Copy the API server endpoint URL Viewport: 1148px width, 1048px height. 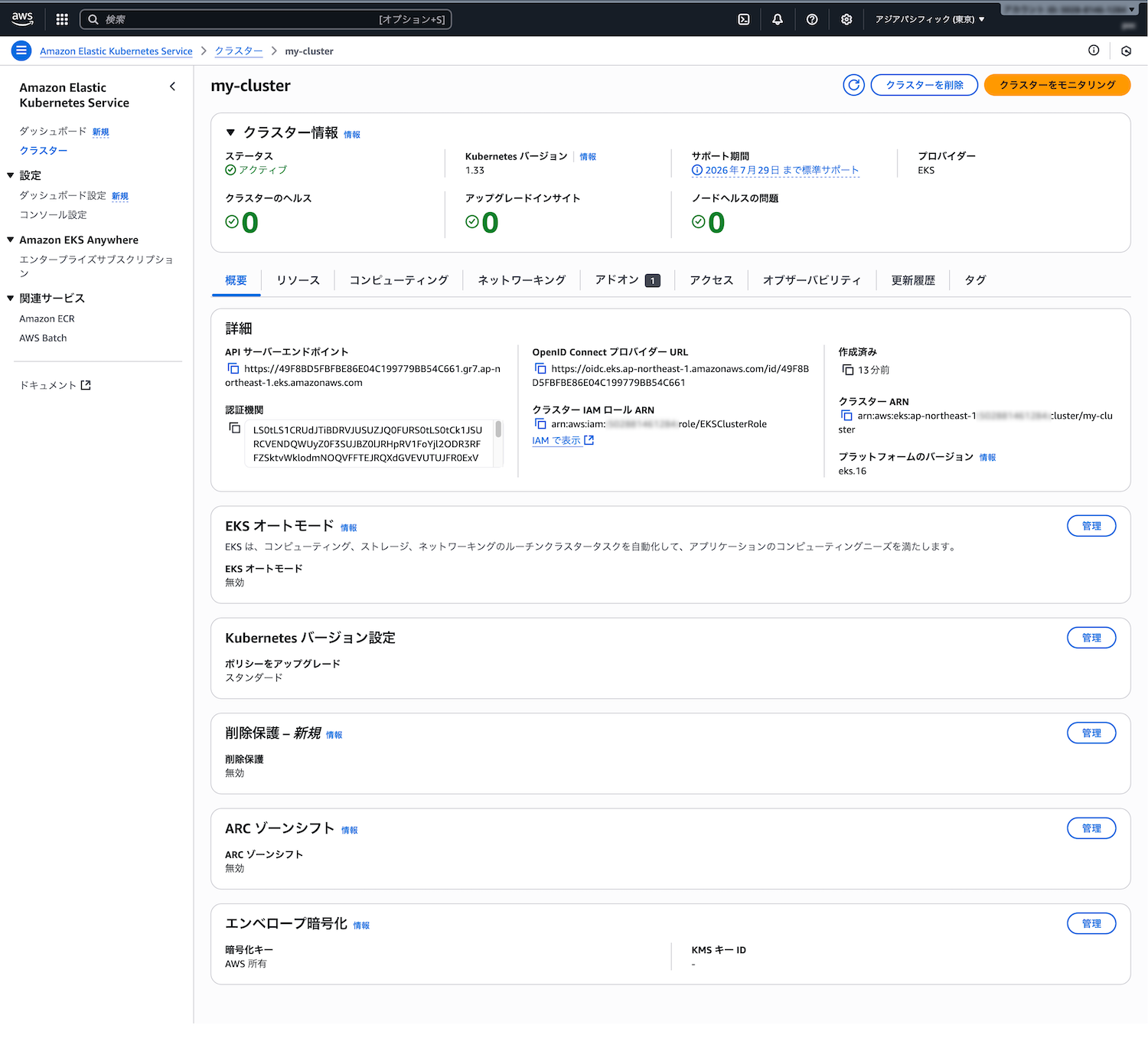[x=233, y=369]
